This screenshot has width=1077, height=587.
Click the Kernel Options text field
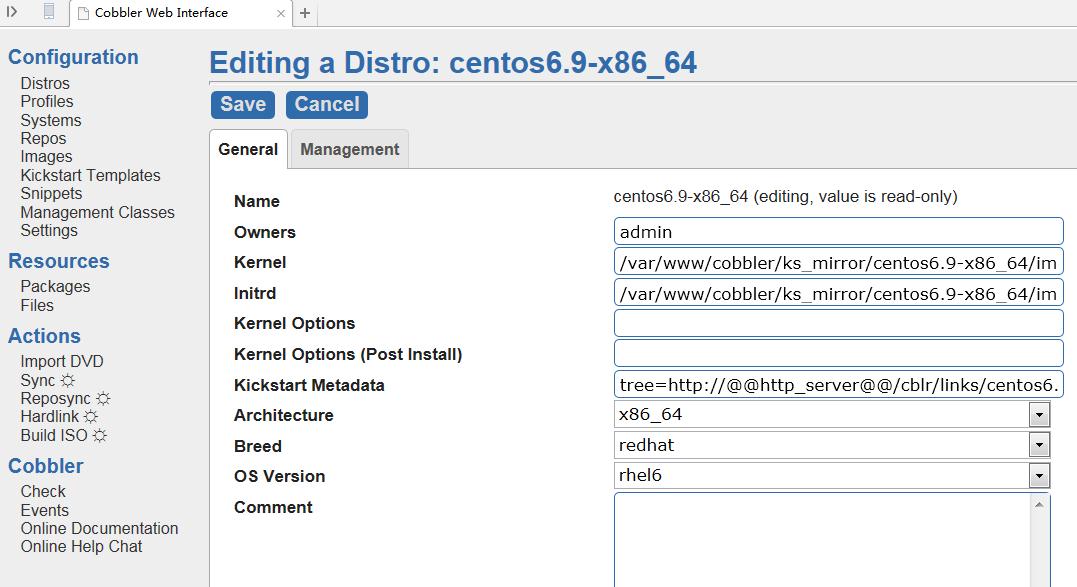[x=838, y=323]
